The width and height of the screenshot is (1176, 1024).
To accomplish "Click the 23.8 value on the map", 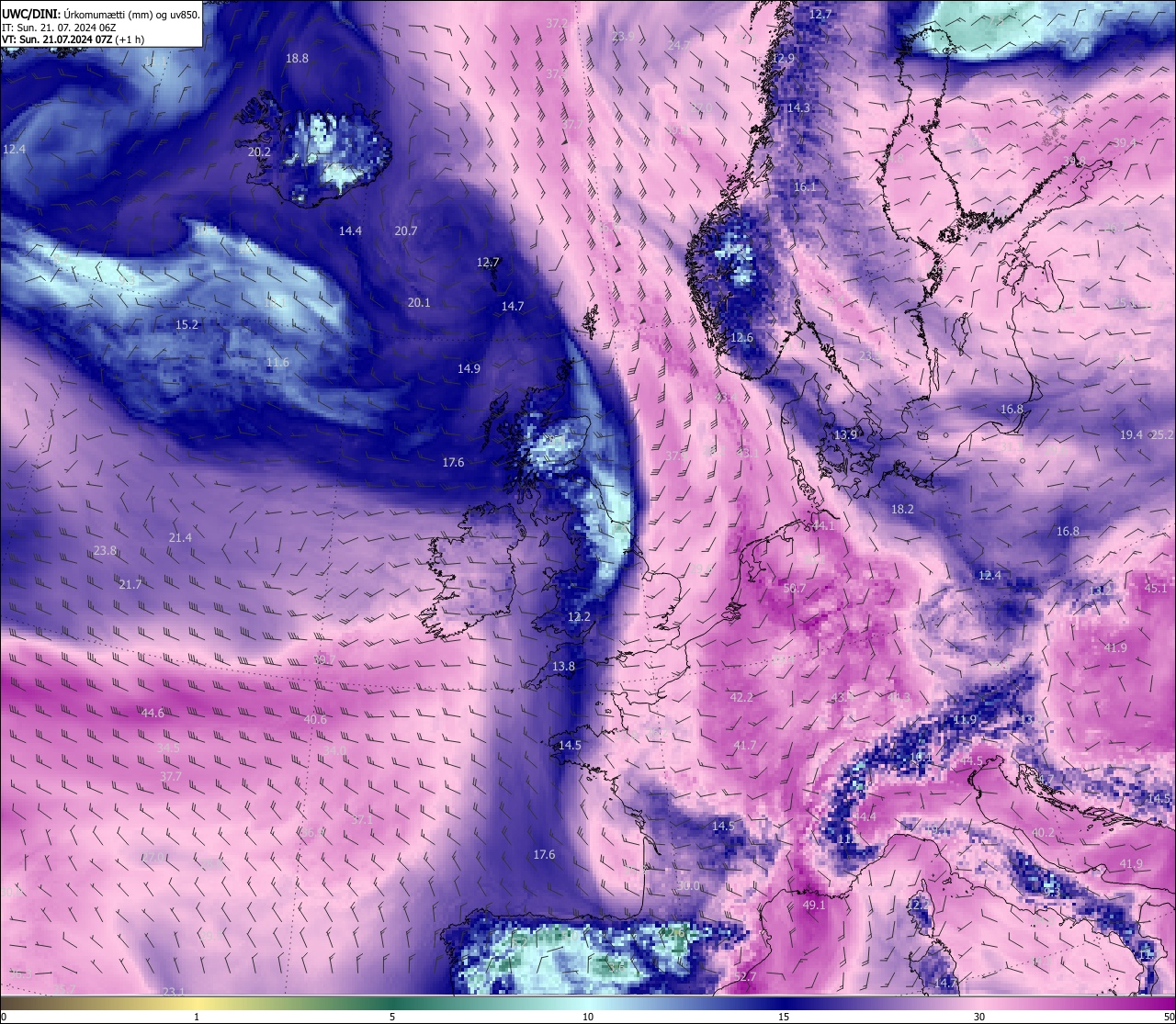I will click(x=105, y=550).
